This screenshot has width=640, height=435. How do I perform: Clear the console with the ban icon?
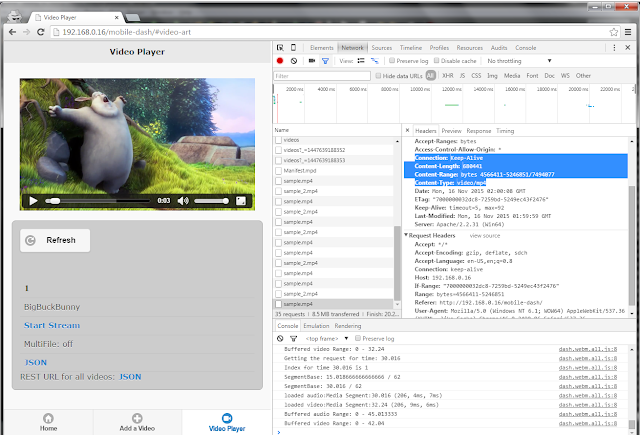point(280,338)
